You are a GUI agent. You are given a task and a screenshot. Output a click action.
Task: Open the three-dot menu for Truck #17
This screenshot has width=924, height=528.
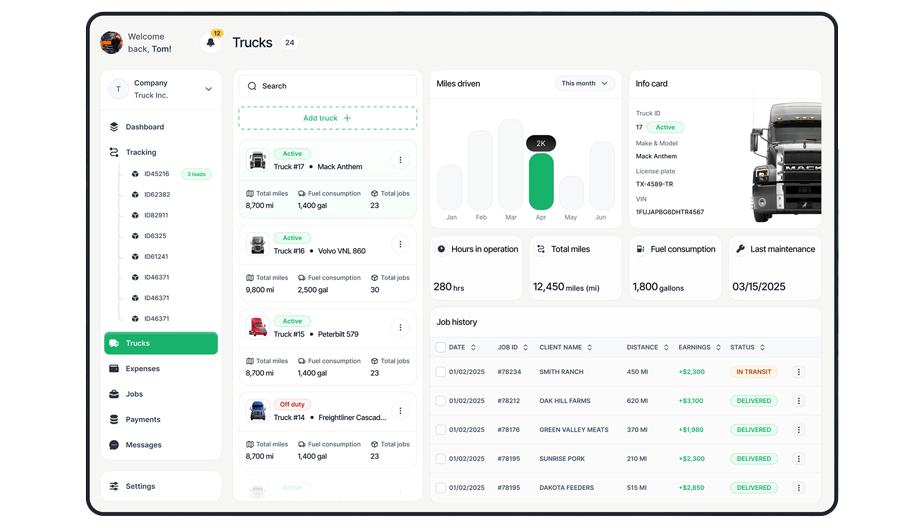pos(400,160)
